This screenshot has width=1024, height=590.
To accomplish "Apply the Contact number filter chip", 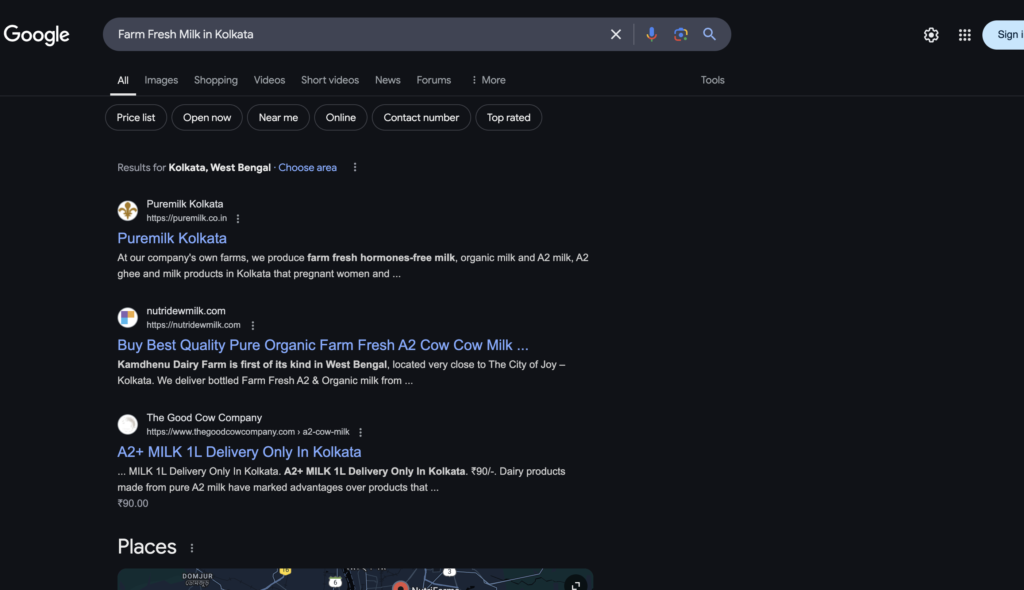I will click(421, 118).
